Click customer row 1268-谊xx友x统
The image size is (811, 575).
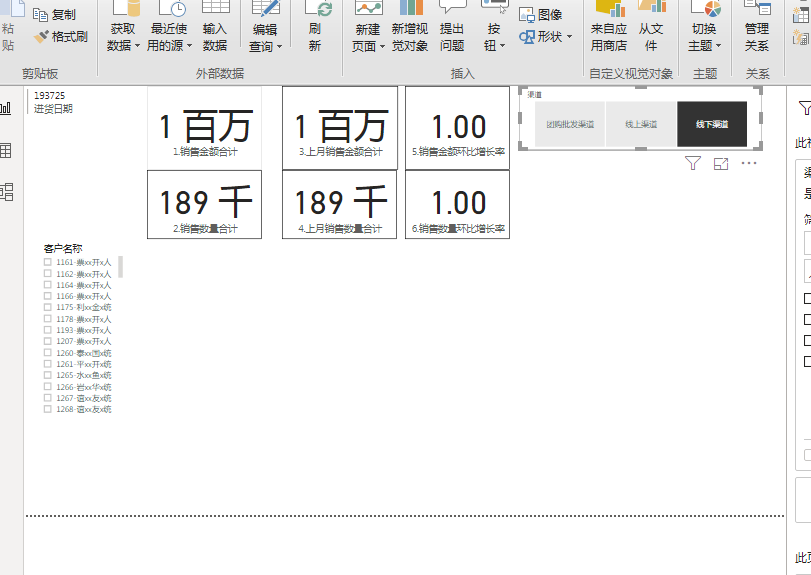(78, 409)
